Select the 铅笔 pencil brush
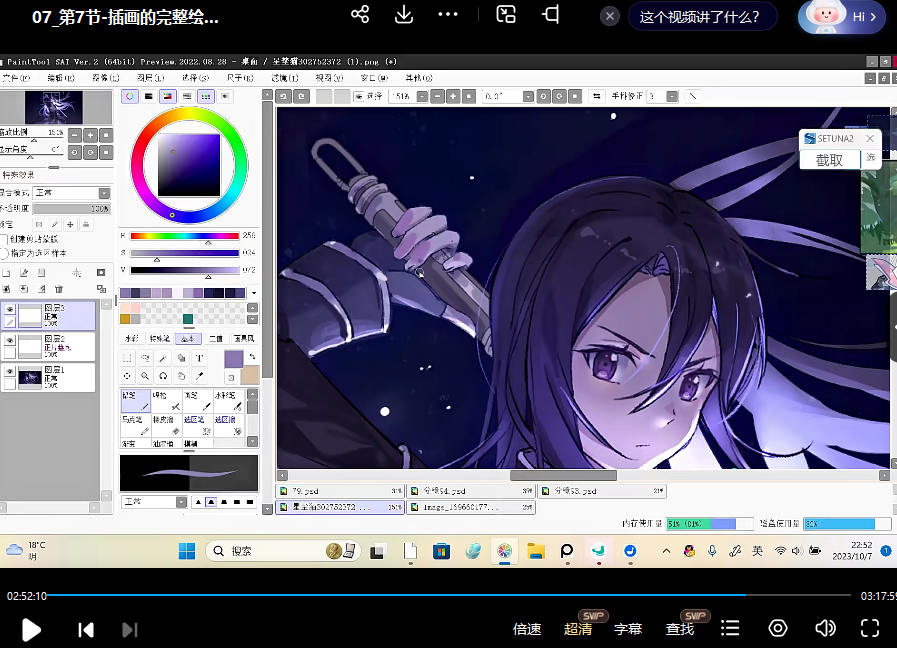 [134, 401]
